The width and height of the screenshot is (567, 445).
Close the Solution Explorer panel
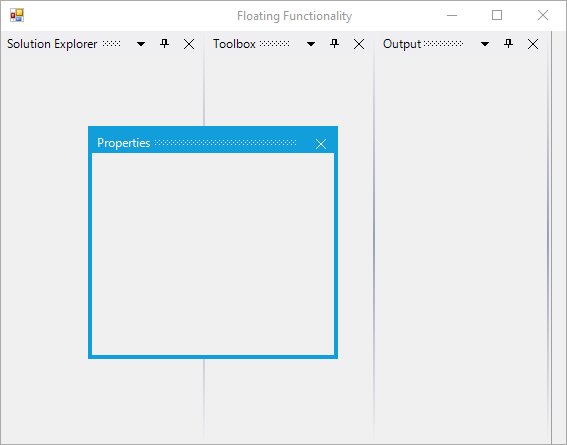pyautogui.click(x=189, y=44)
